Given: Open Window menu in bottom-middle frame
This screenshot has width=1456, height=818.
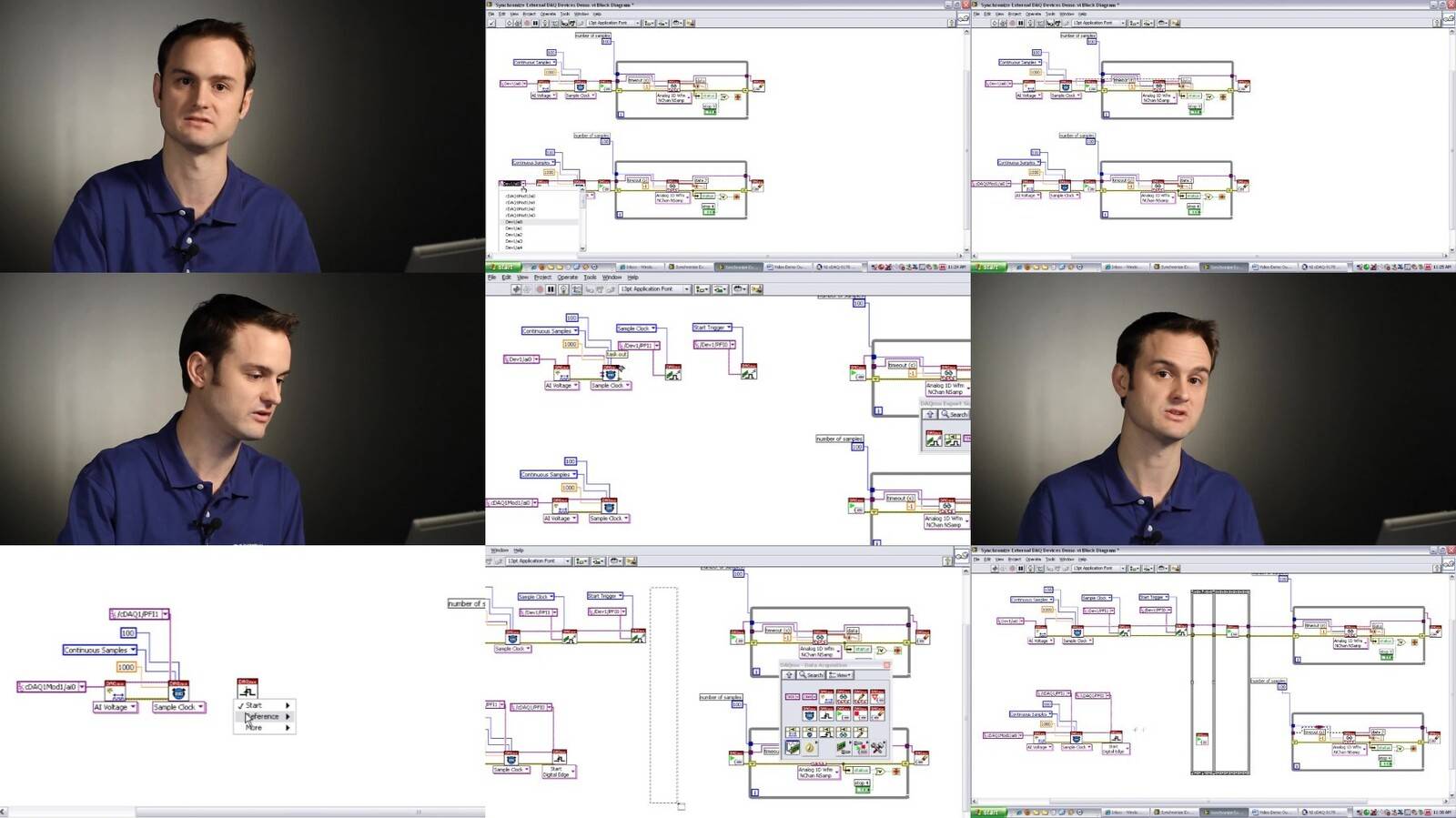Looking at the screenshot, I should [500, 550].
